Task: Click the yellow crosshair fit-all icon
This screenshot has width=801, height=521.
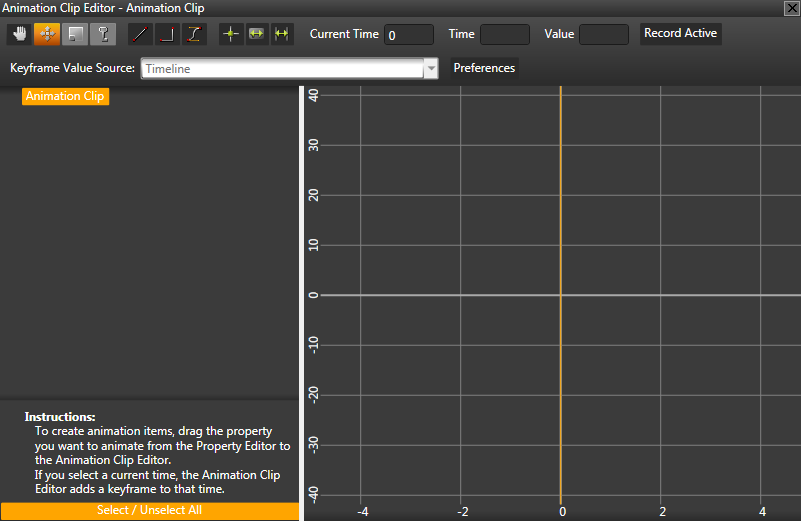Action: (x=231, y=34)
